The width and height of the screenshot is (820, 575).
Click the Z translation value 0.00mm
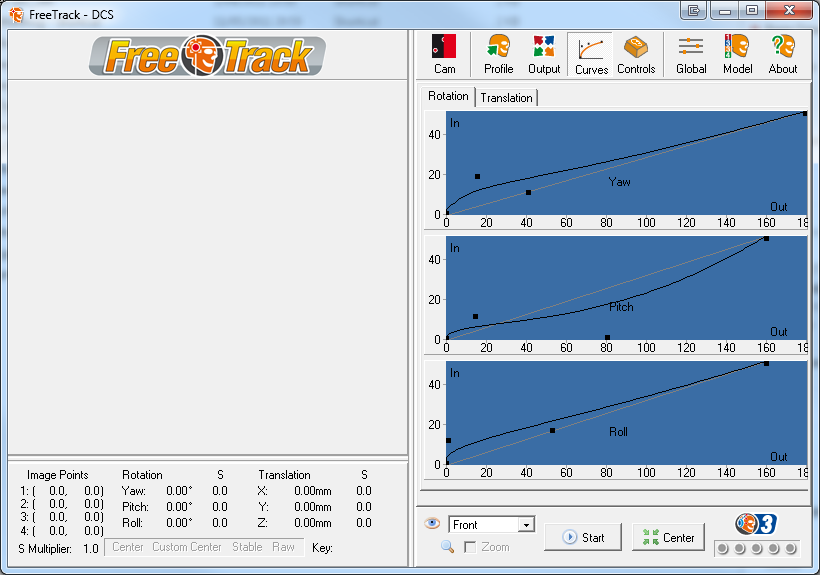(312, 523)
